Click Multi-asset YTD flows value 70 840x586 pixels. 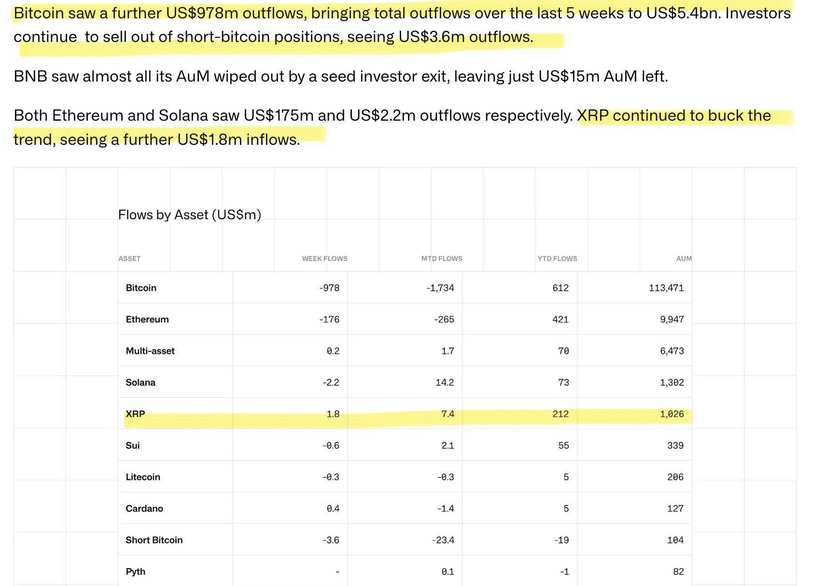[563, 351]
